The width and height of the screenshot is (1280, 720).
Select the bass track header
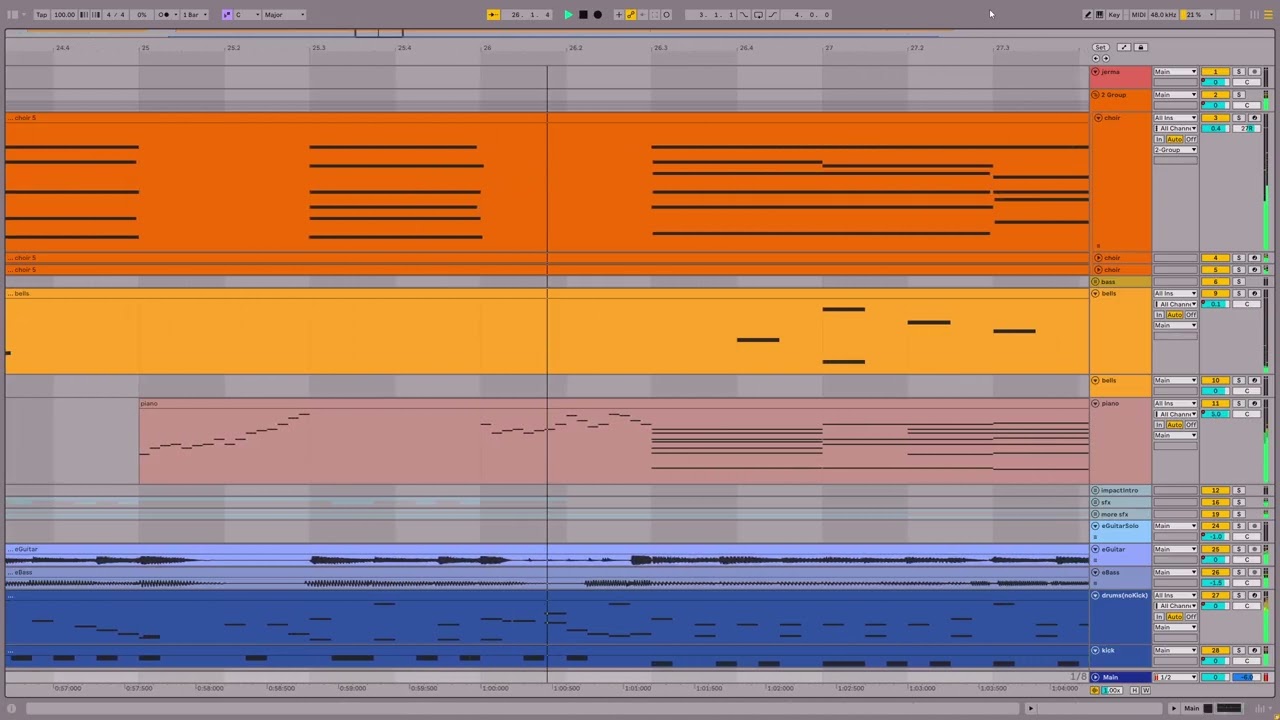coord(1120,282)
